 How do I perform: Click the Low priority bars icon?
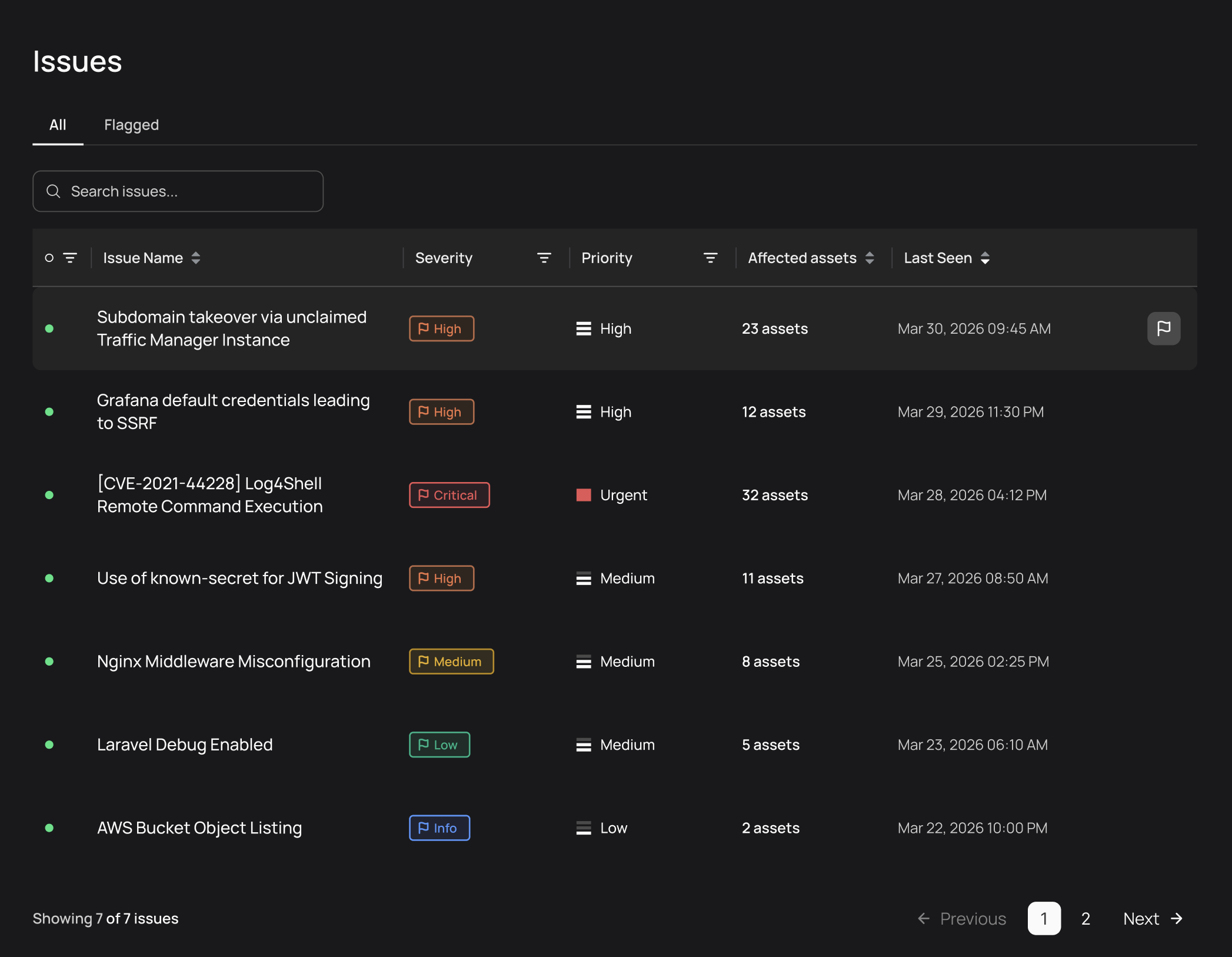(583, 828)
